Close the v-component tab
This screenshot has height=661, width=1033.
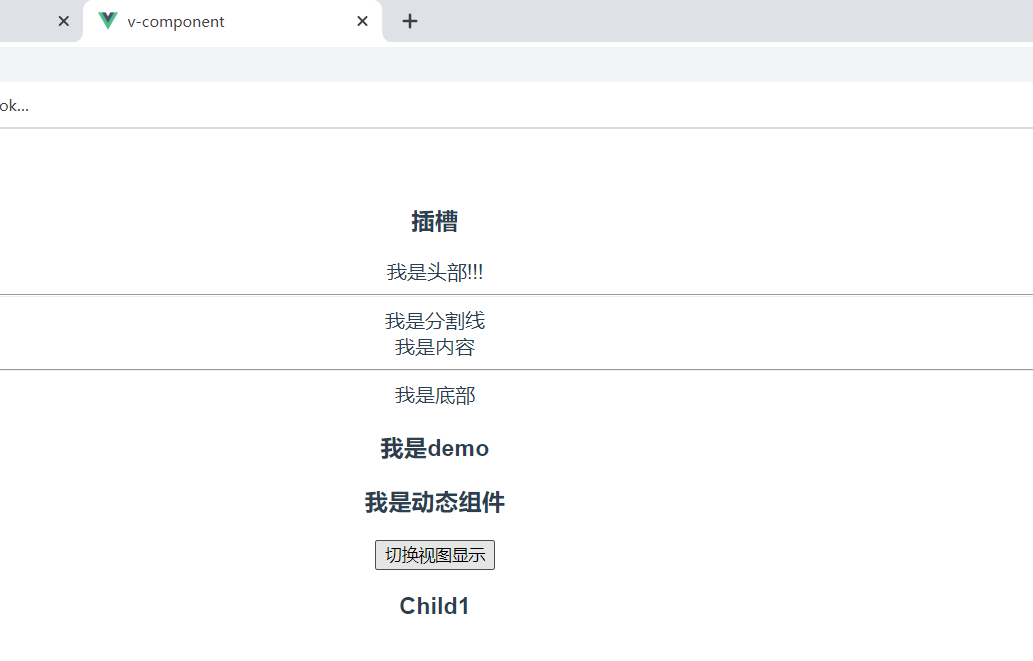pyautogui.click(x=361, y=20)
